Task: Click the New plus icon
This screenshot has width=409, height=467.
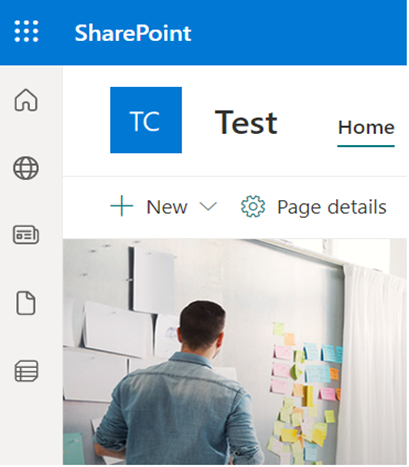Action: (122, 206)
